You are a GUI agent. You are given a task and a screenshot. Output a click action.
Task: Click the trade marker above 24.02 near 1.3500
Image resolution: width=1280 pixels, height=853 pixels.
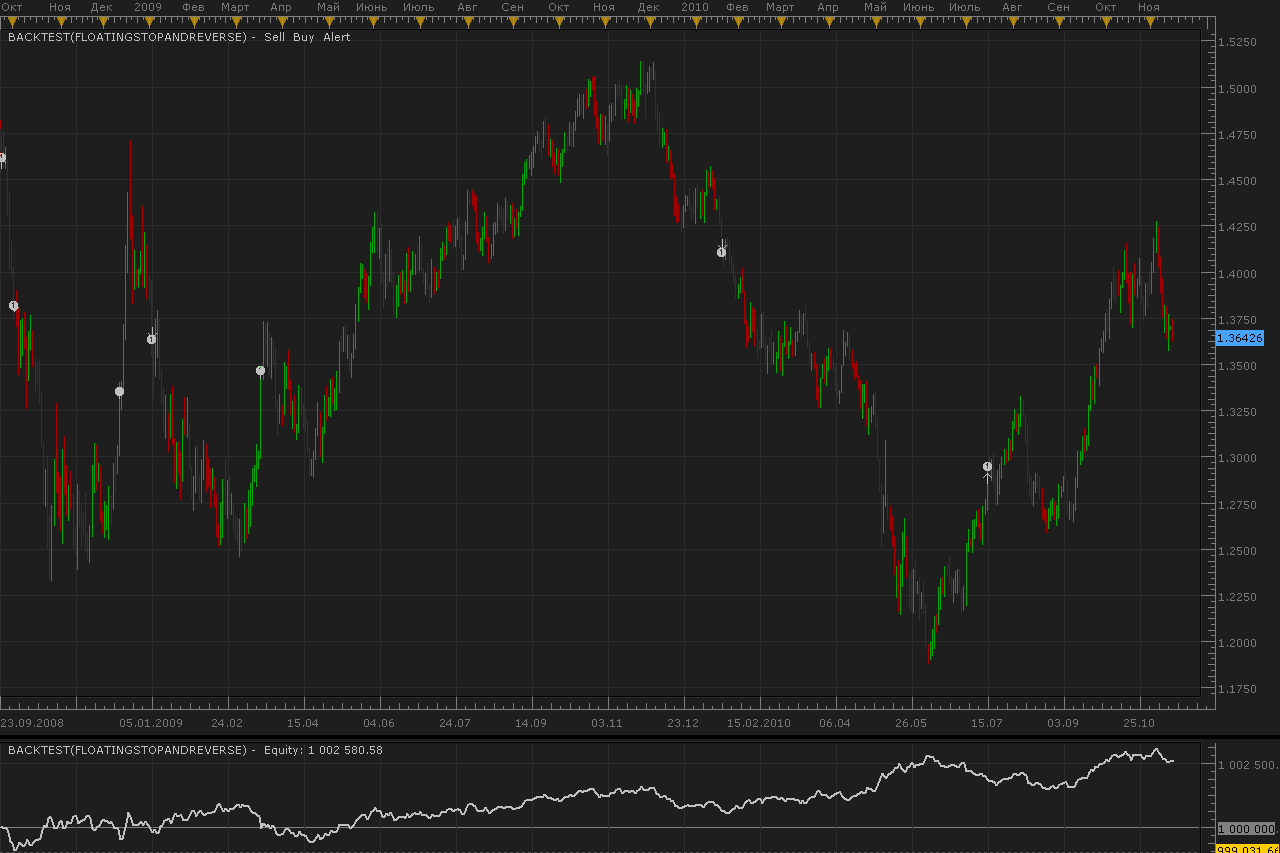(261, 371)
